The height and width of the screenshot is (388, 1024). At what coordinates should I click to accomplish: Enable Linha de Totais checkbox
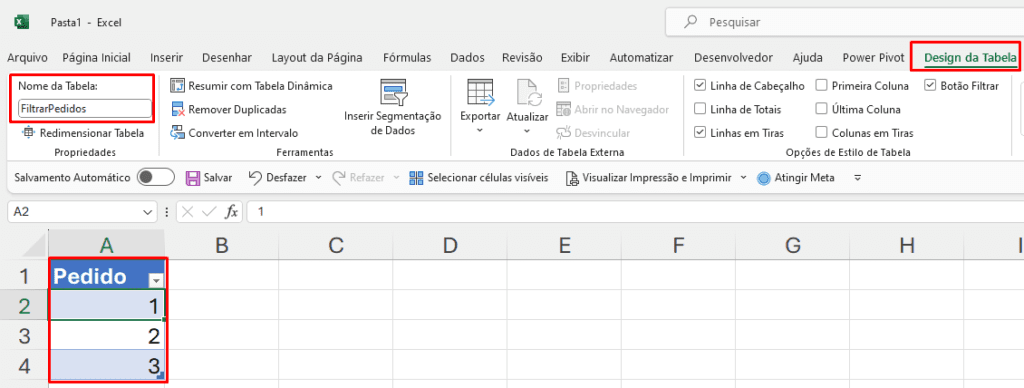pos(699,110)
